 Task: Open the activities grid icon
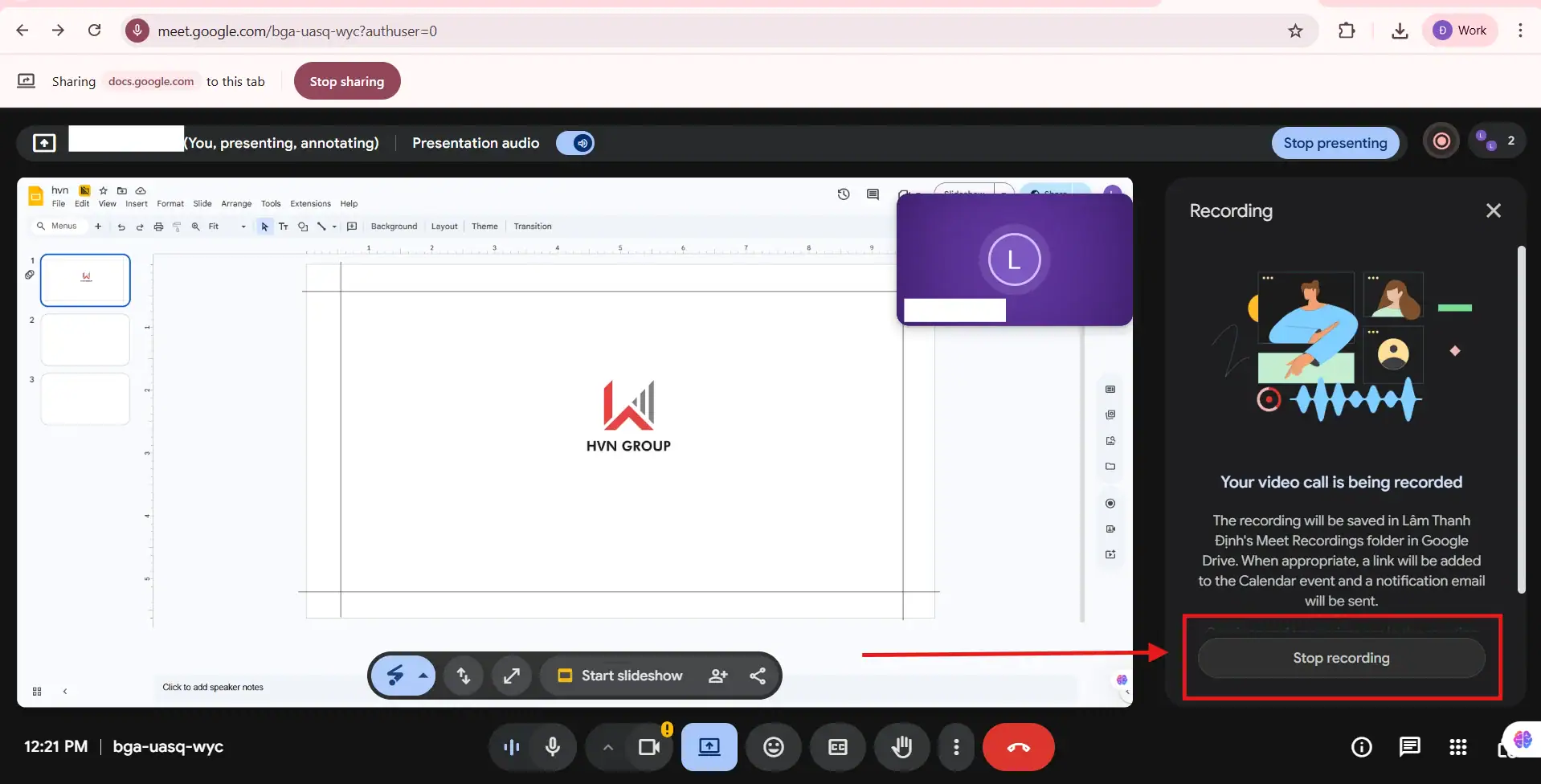tap(1457, 747)
